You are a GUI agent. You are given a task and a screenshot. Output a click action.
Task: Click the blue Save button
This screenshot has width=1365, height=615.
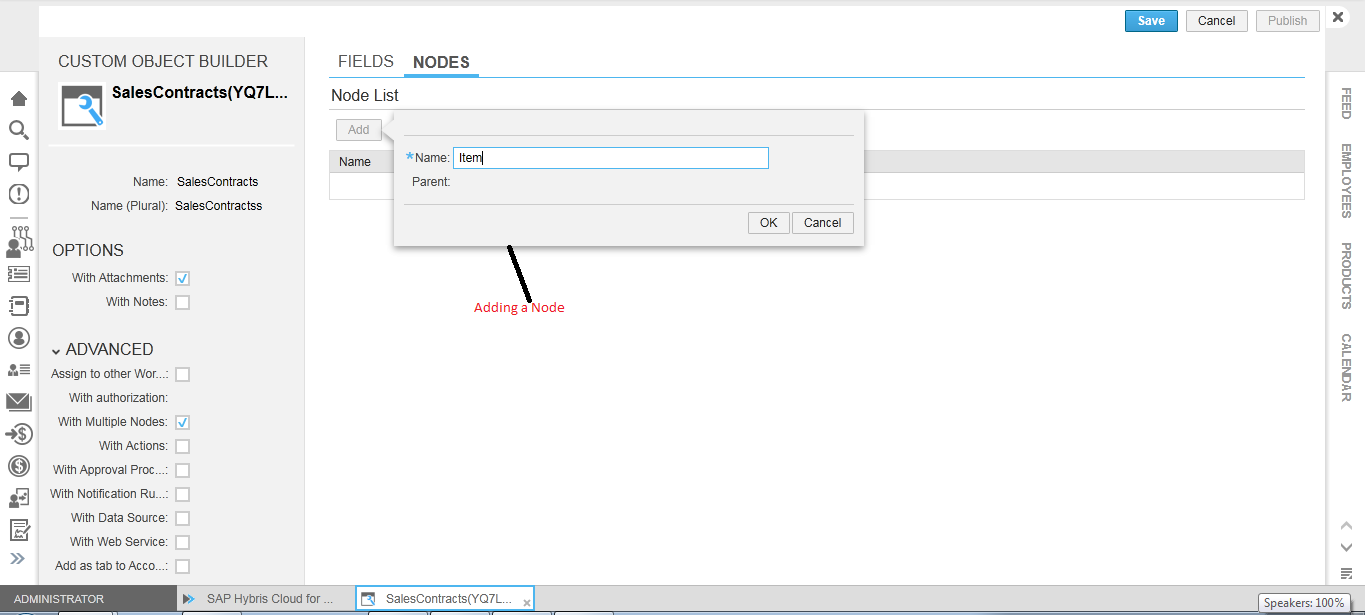1151,21
